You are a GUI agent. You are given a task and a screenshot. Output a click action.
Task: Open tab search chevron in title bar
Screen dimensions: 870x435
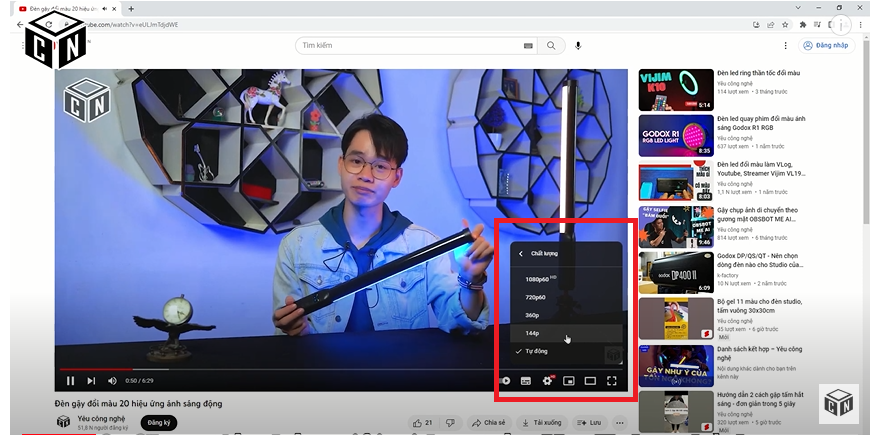click(x=798, y=8)
